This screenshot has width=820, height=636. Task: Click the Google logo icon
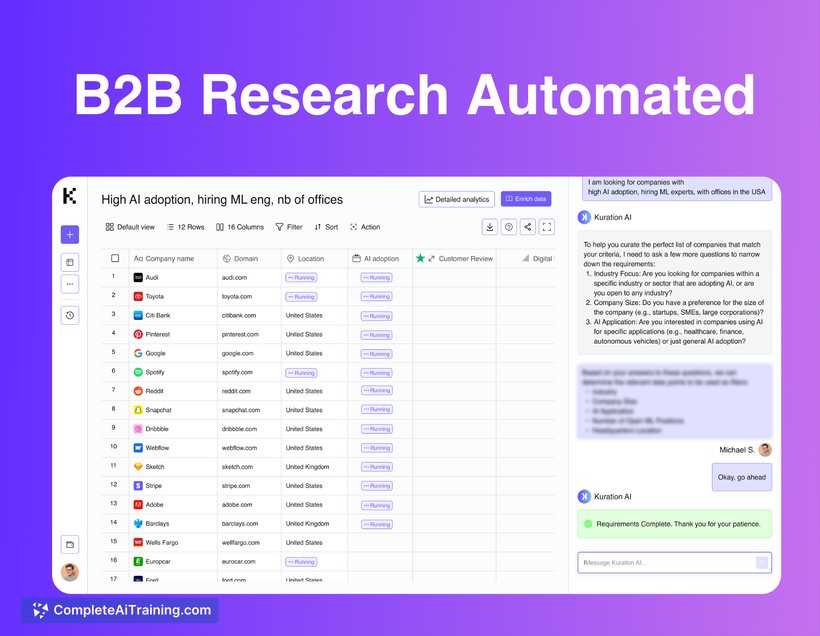(138, 354)
